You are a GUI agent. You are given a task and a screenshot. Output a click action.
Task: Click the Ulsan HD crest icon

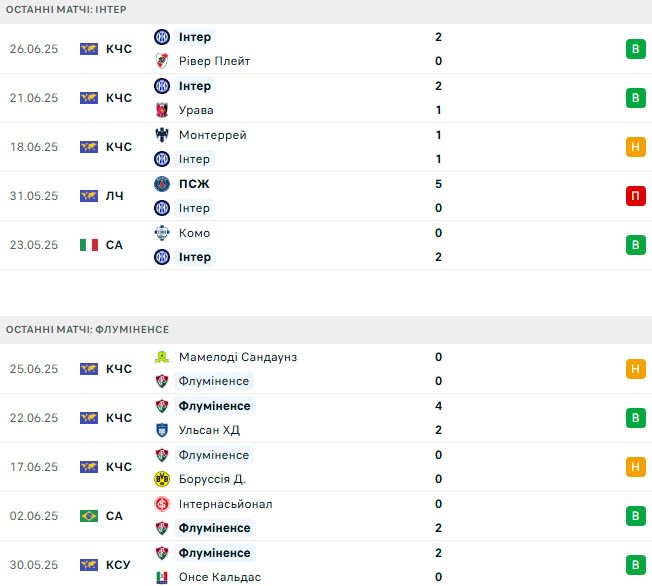click(162, 430)
